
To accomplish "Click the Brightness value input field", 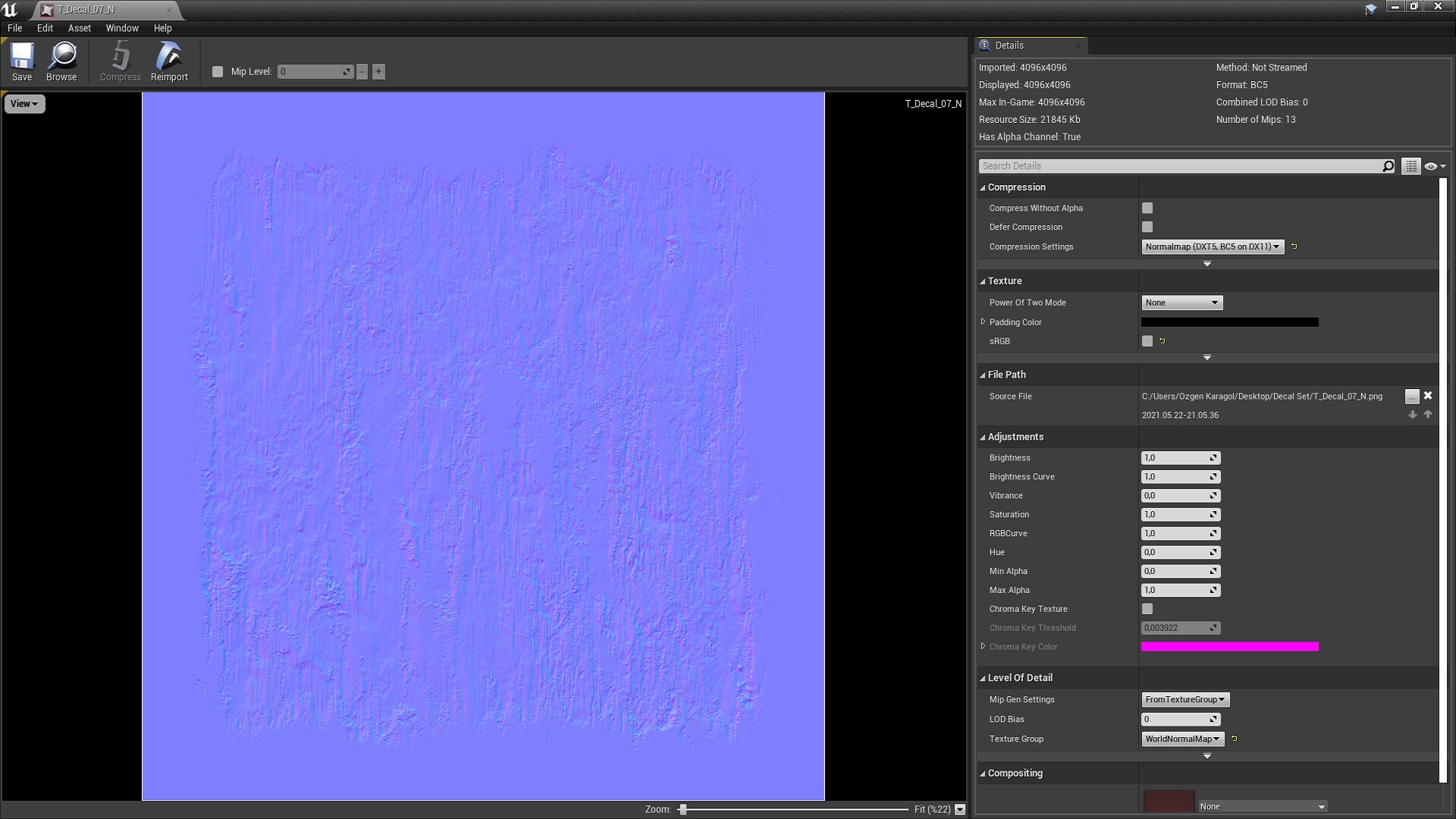I will click(1175, 458).
